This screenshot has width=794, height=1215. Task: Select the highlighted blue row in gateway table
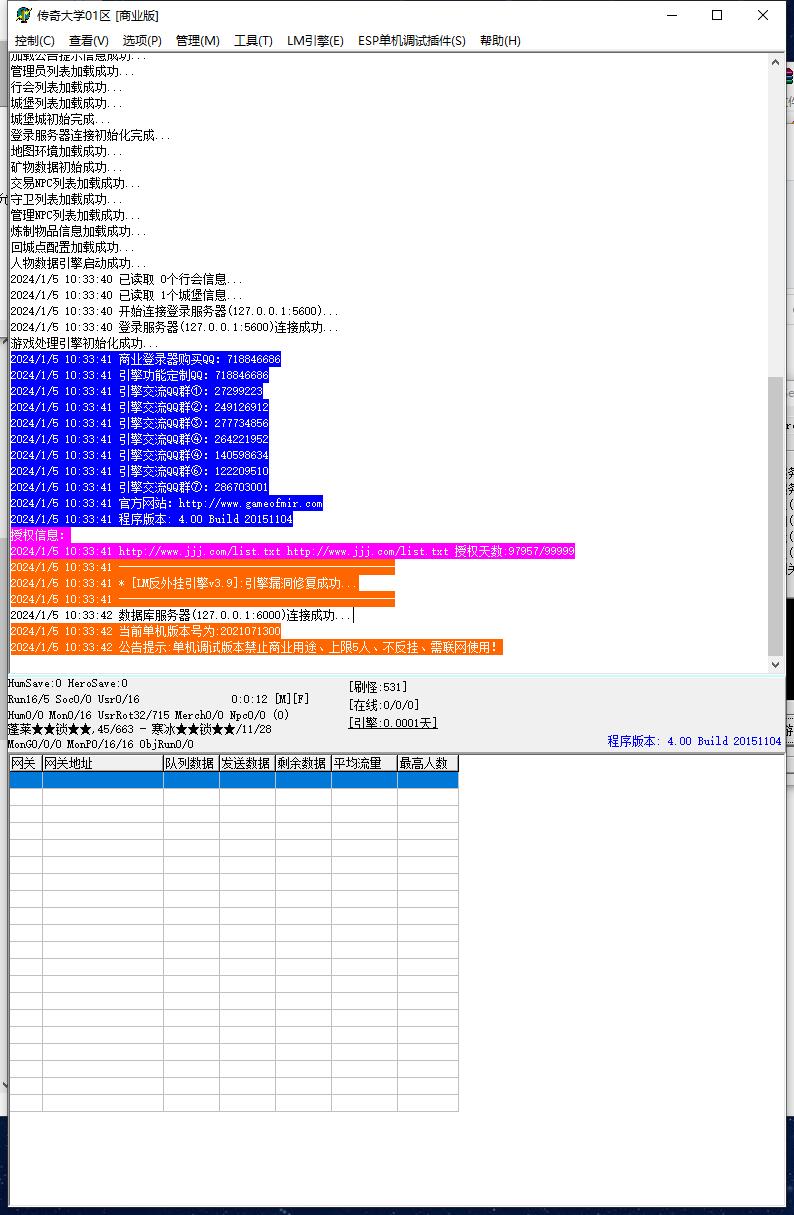click(x=234, y=780)
